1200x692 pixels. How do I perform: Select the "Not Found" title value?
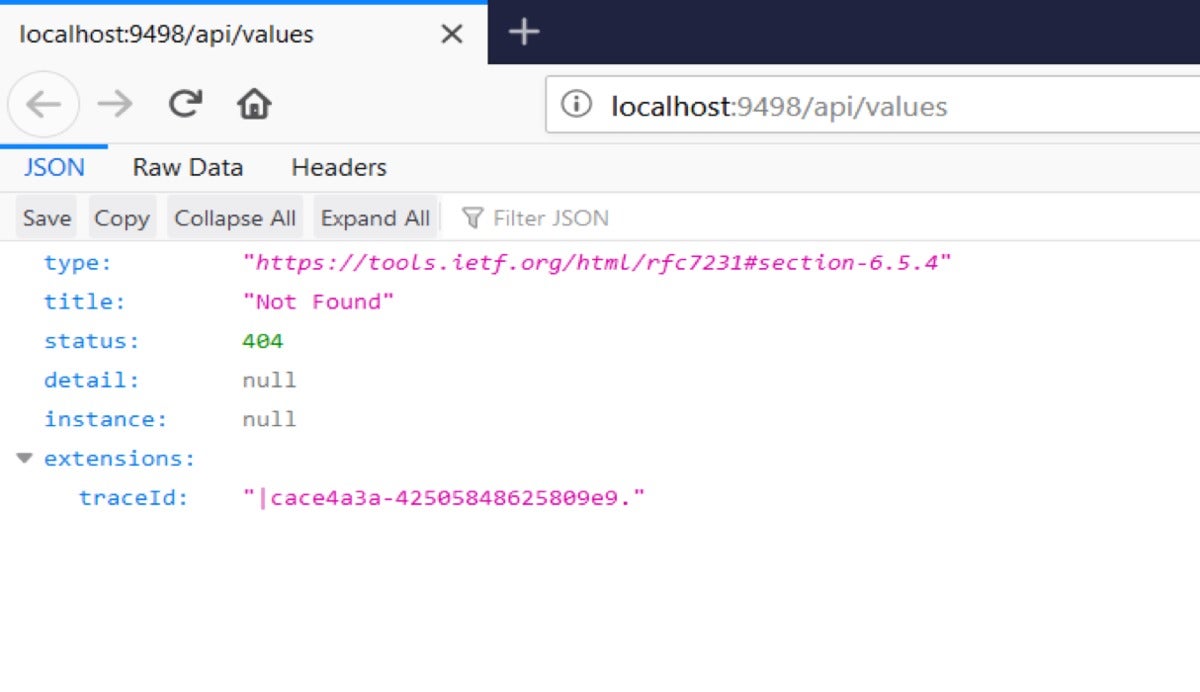pos(319,302)
